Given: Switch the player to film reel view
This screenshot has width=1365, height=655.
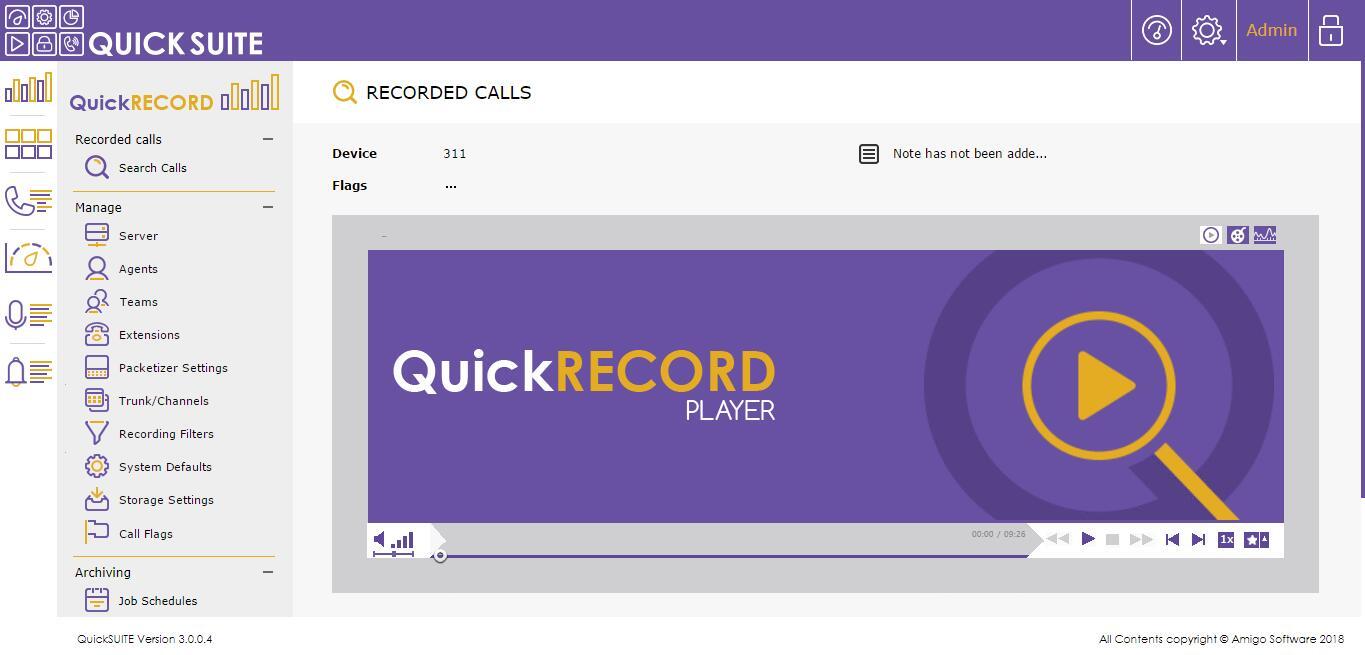Looking at the screenshot, I should coord(1238,235).
